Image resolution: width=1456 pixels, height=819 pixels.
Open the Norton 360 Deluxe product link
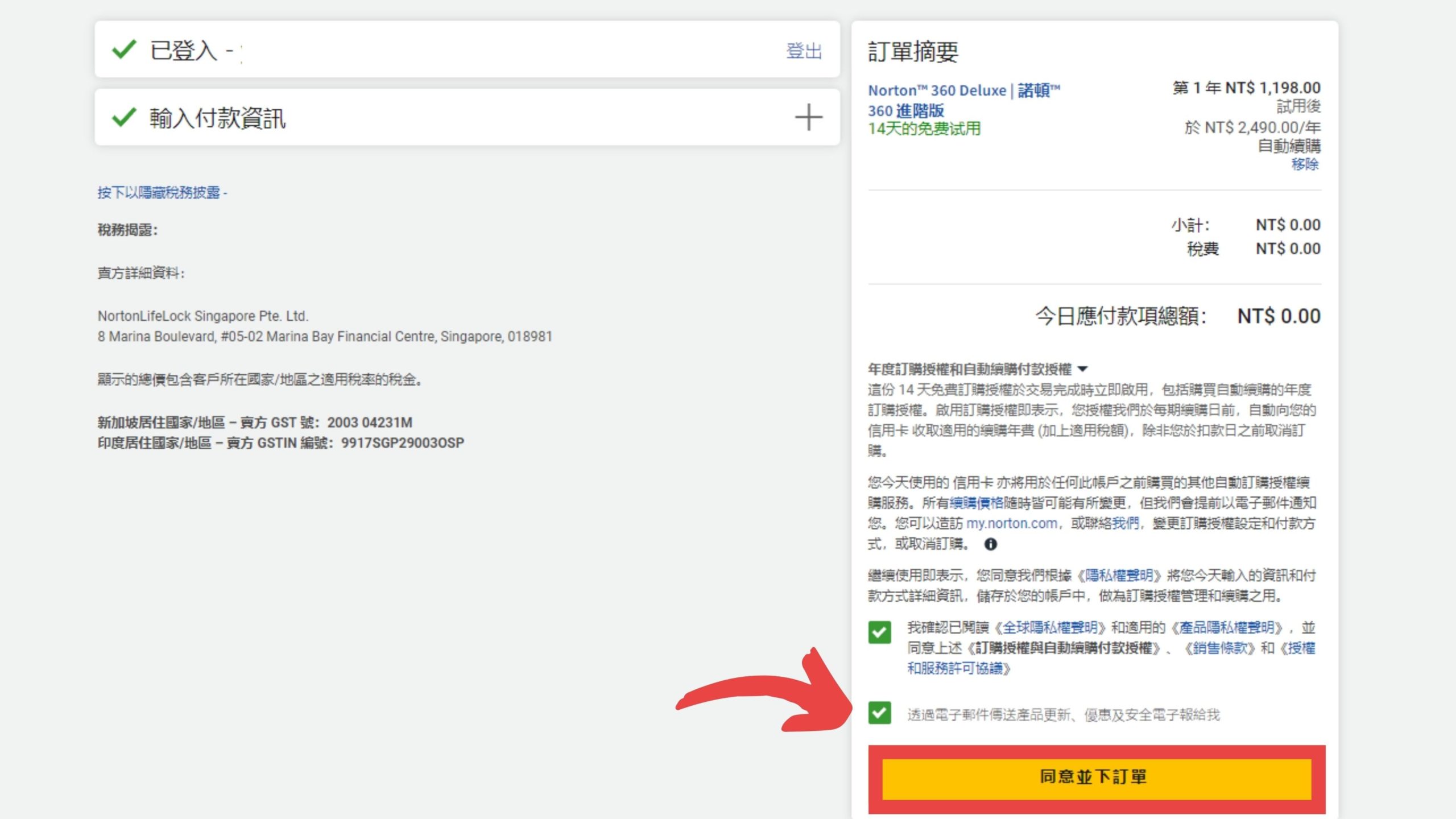pos(964,100)
